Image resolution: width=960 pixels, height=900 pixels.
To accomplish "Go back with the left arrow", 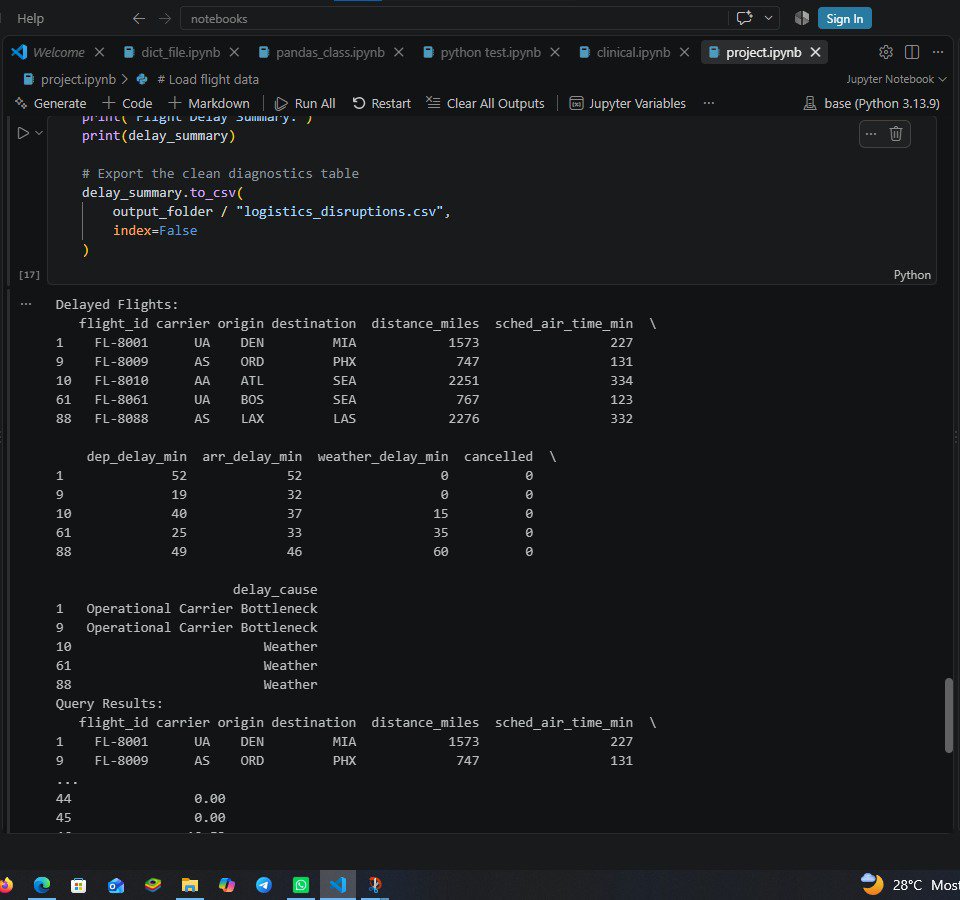I will [x=139, y=18].
